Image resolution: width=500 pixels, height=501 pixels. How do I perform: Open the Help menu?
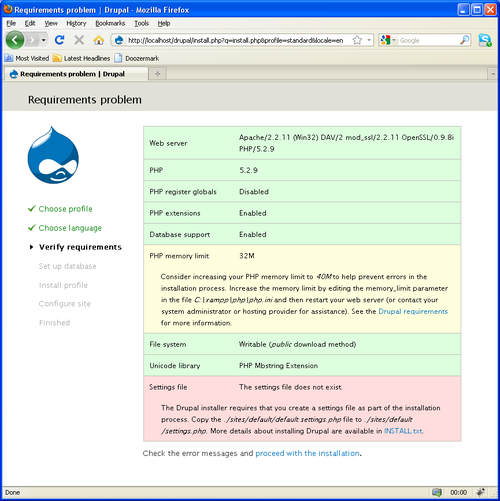click(x=164, y=23)
